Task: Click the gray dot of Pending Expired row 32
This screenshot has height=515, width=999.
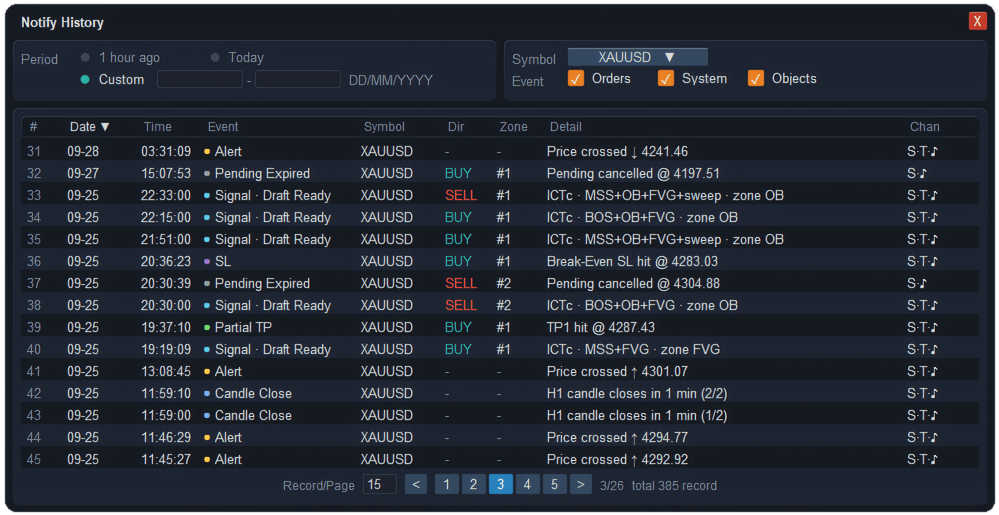Action: pos(207,173)
